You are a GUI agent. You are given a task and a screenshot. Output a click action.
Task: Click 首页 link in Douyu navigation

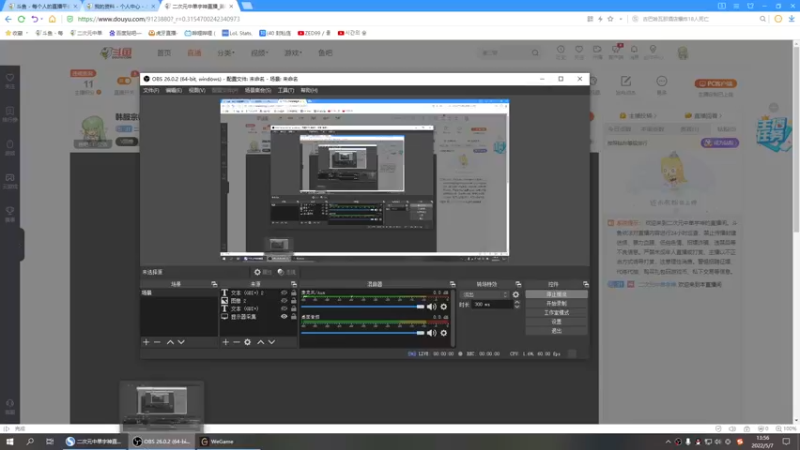164,53
